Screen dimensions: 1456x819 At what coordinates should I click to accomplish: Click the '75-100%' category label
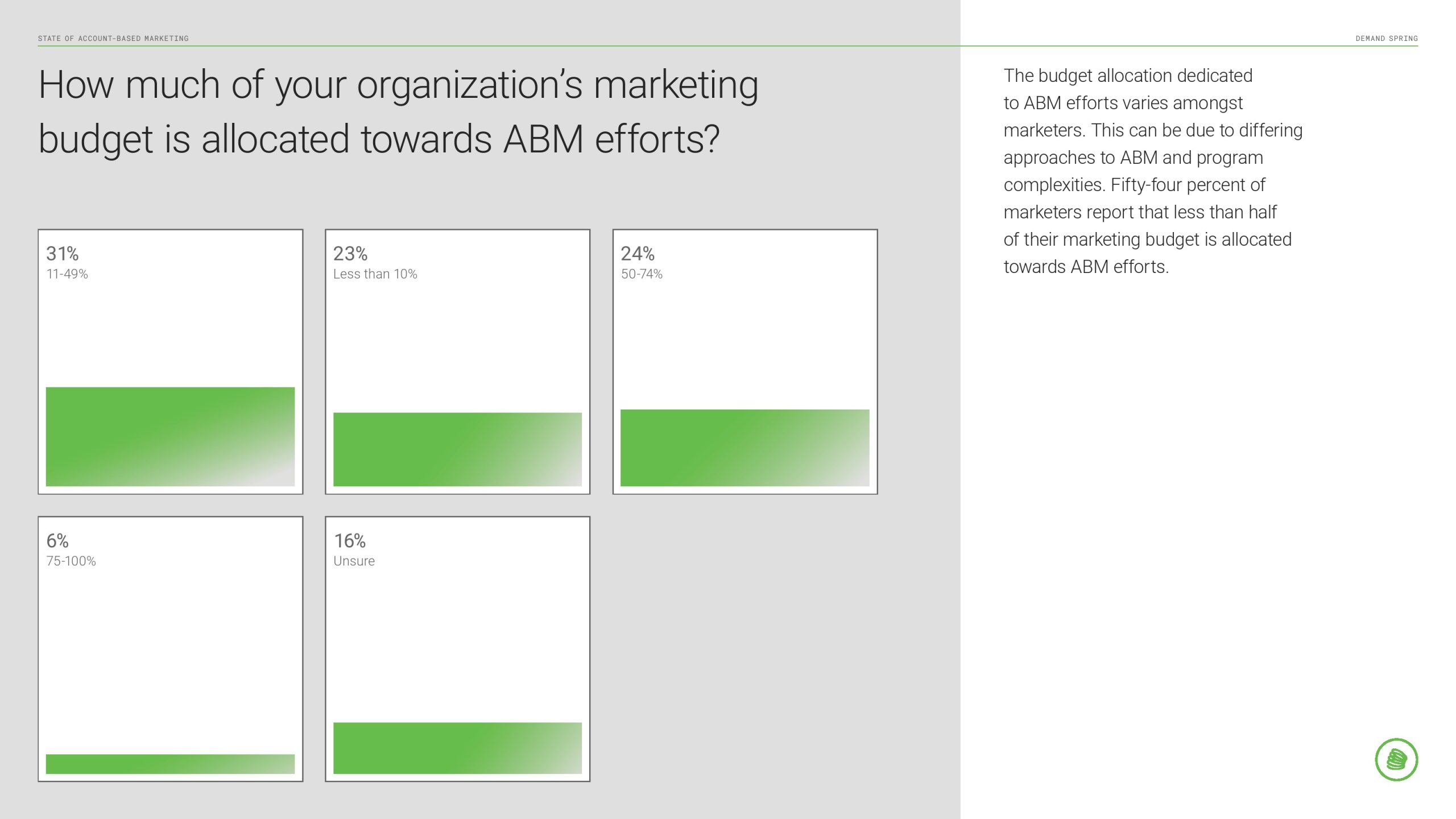(x=71, y=561)
